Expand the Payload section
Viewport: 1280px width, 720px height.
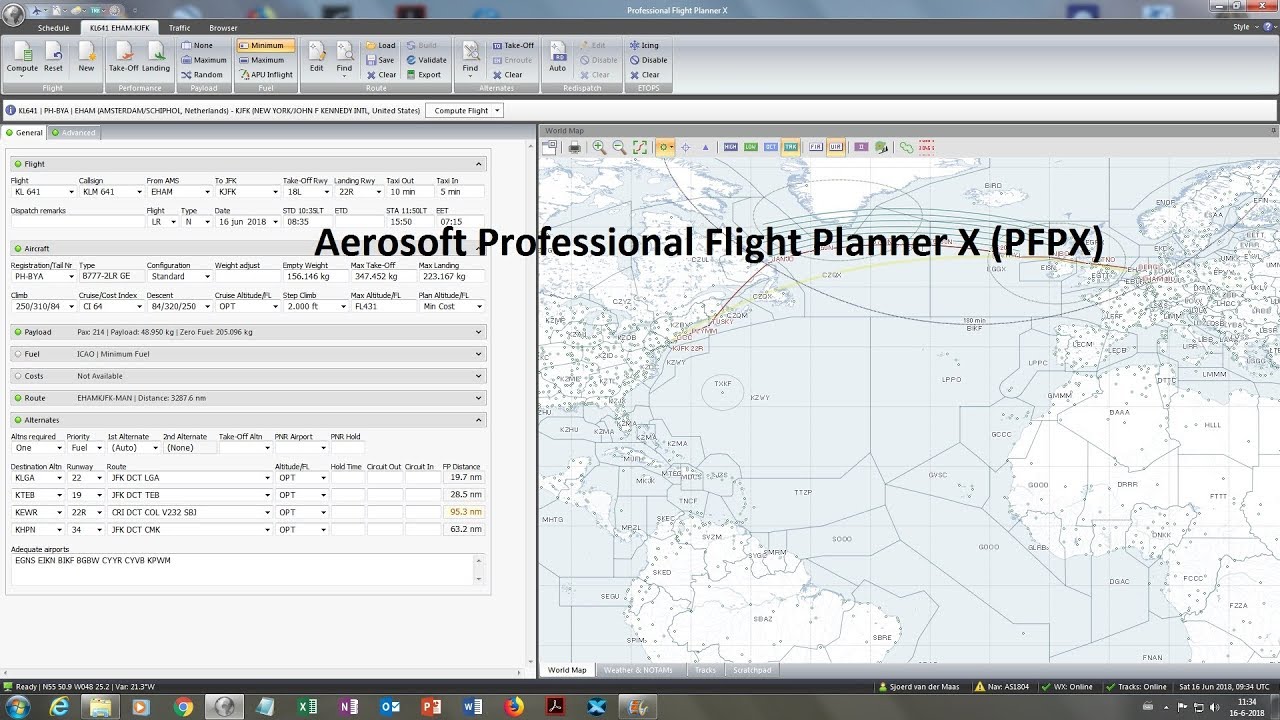pyautogui.click(x=478, y=332)
